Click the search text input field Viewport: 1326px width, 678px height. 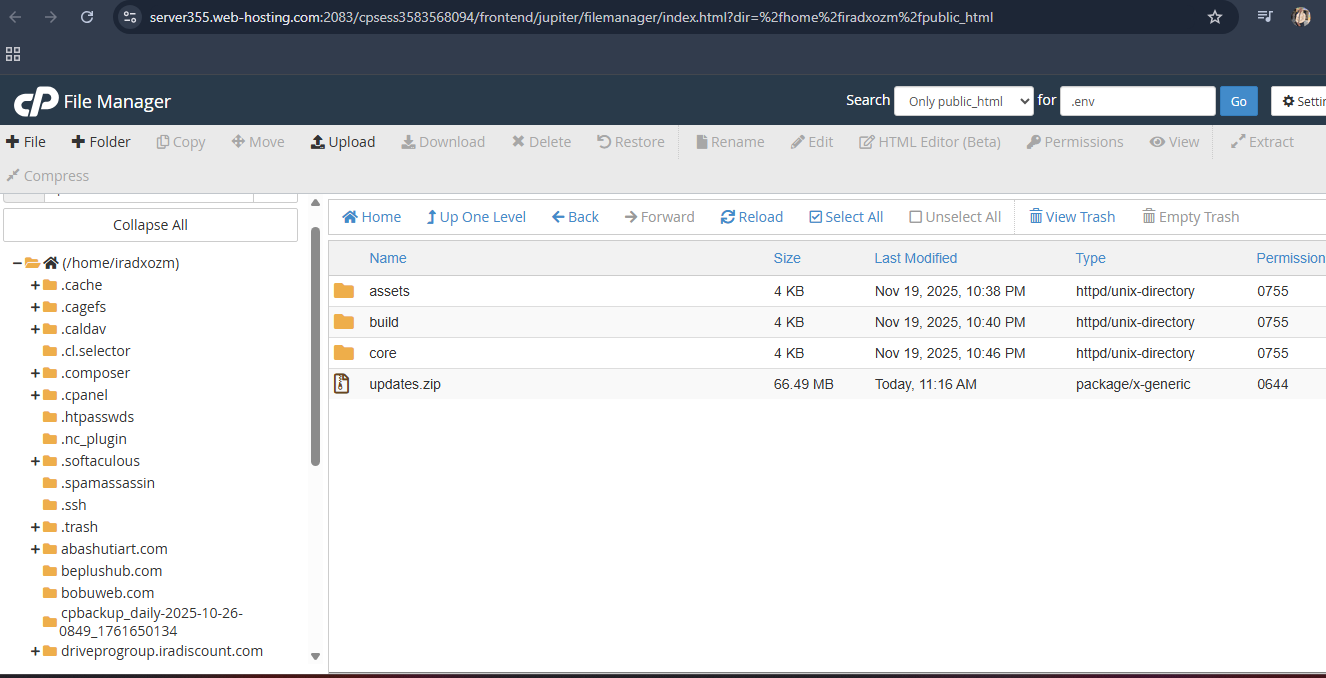[x=1137, y=101]
